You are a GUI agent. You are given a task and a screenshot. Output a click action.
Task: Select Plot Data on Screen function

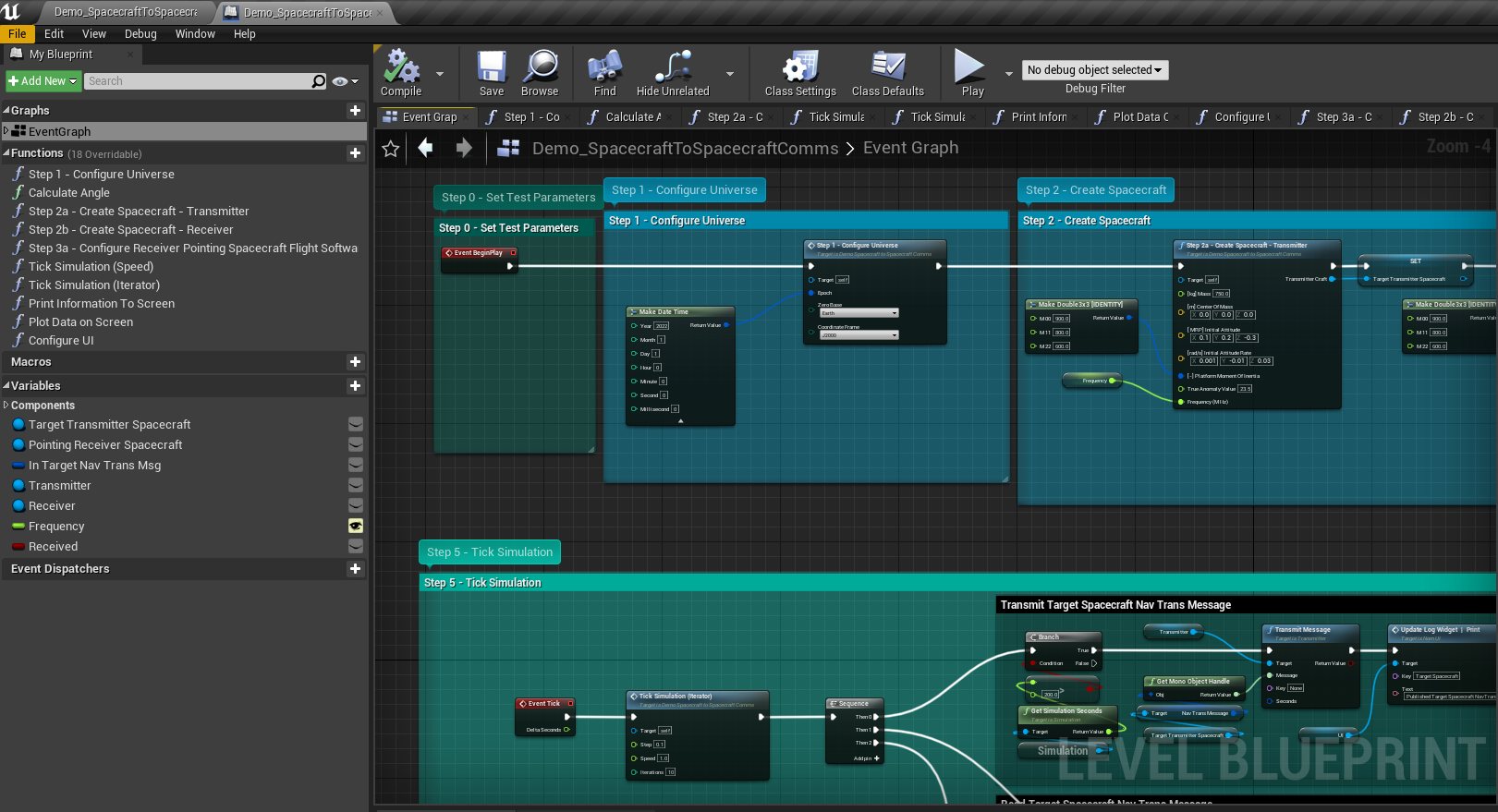80,321
